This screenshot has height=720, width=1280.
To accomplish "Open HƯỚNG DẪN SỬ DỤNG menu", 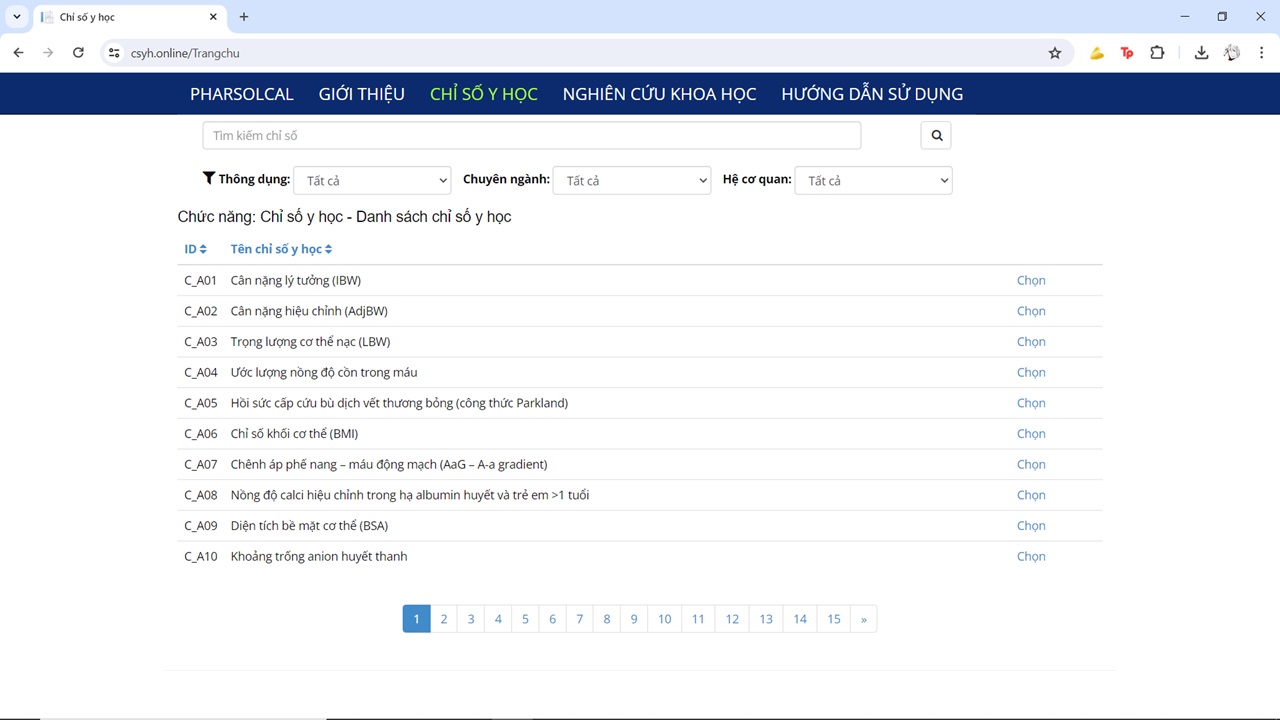I will (872, 94).
